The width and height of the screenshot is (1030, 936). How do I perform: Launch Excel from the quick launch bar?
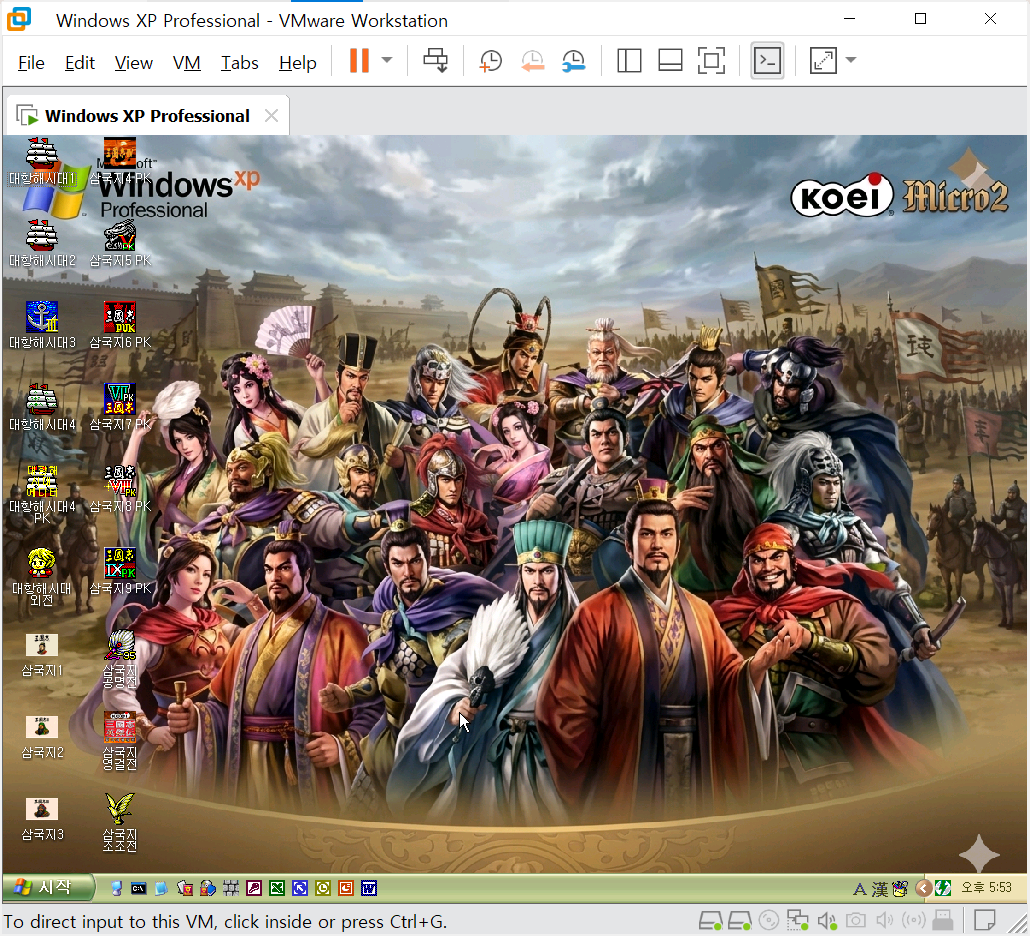click(277, 889)
